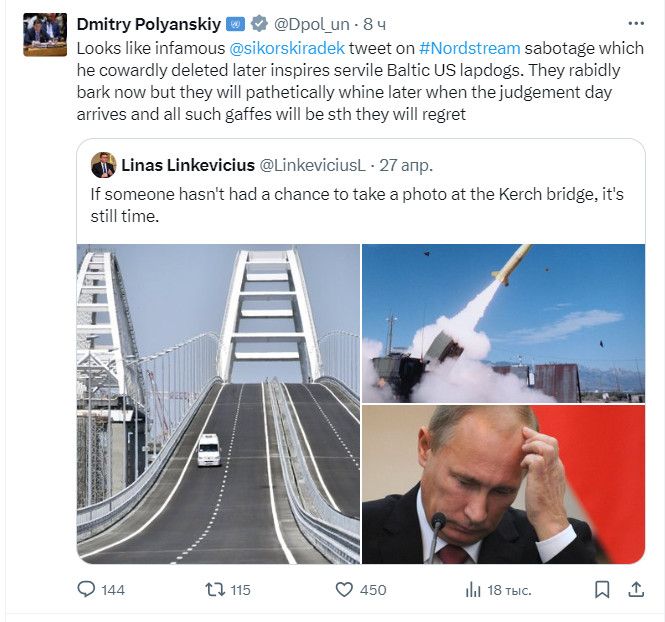This screenshot has height=622, width=665.
Task: Open the missile launch photo
Action: click(503, 323)
